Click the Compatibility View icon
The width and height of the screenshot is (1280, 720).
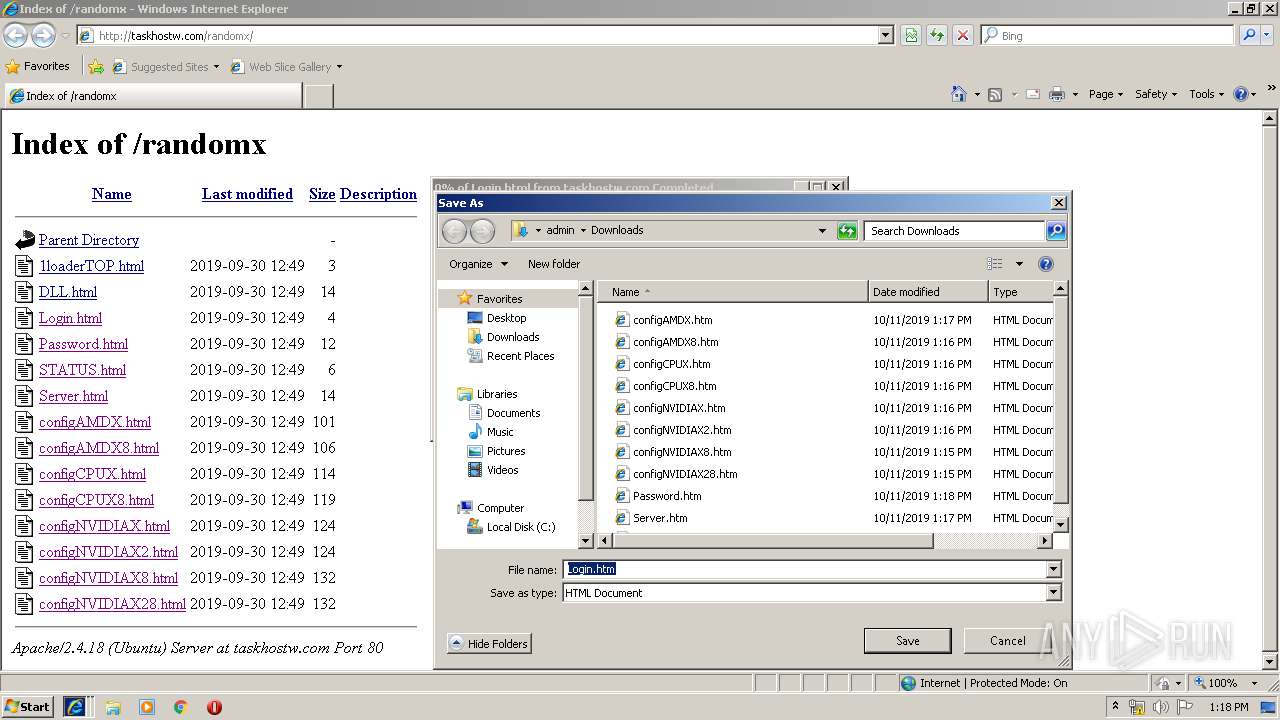911,35
